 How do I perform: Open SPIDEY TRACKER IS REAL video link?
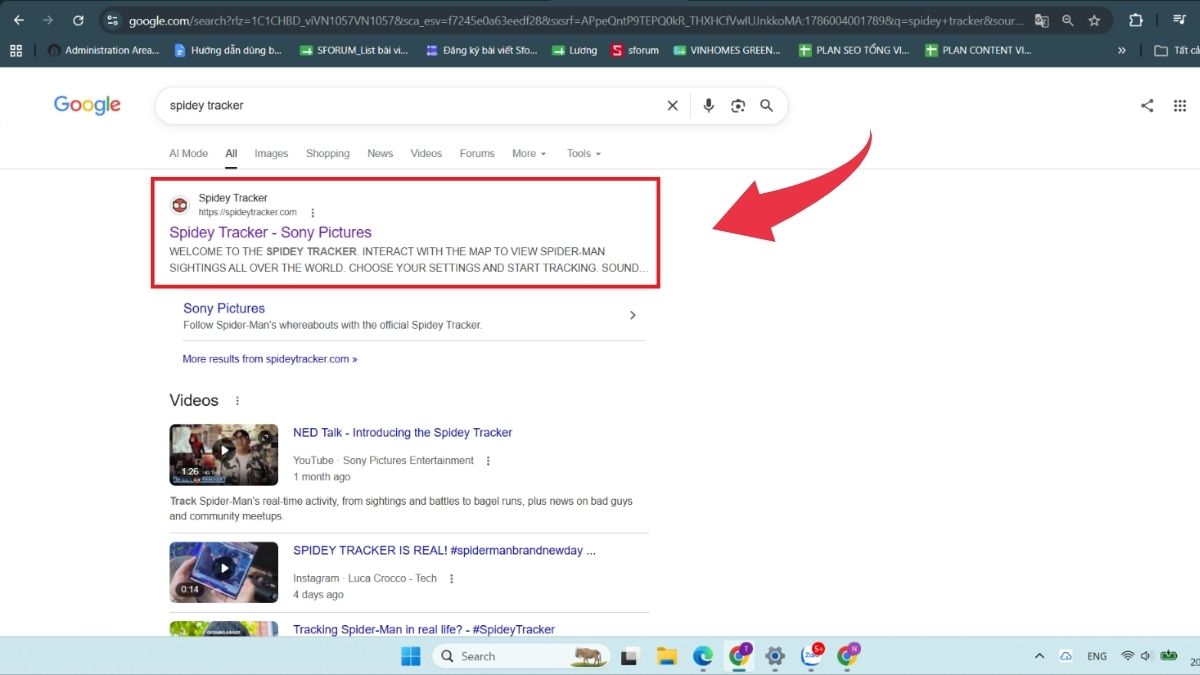click(x=444, y=550)
